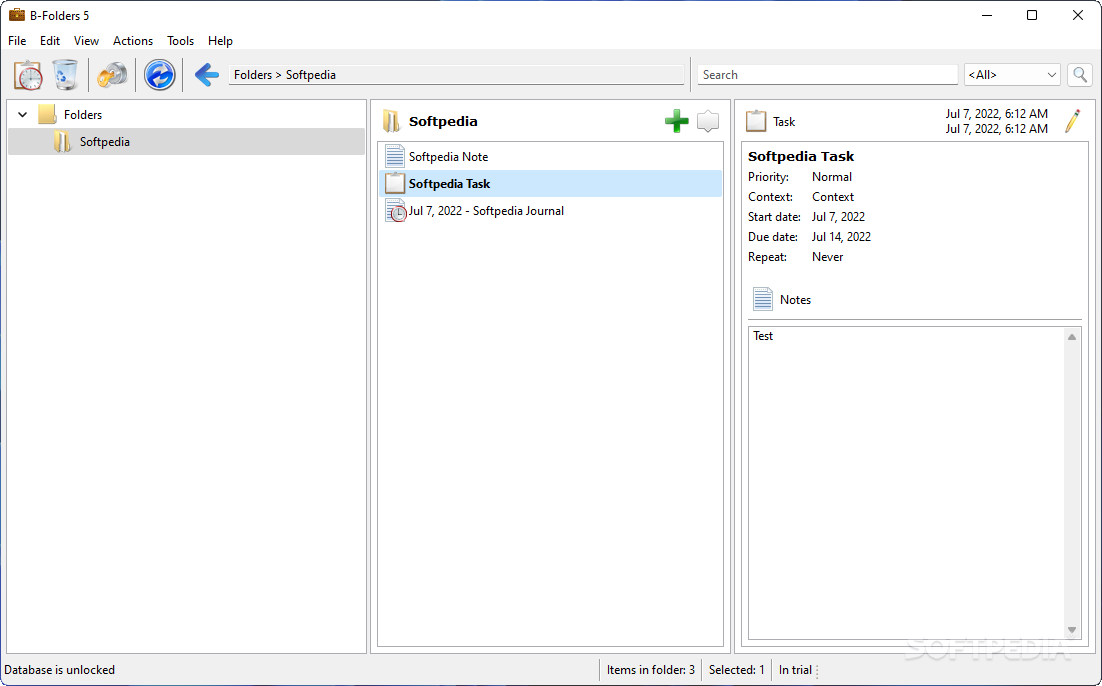This screenshot has height=686, width=1102.
Task: Click the Softpedia Task title in details
Action: [x=801, y=156]
